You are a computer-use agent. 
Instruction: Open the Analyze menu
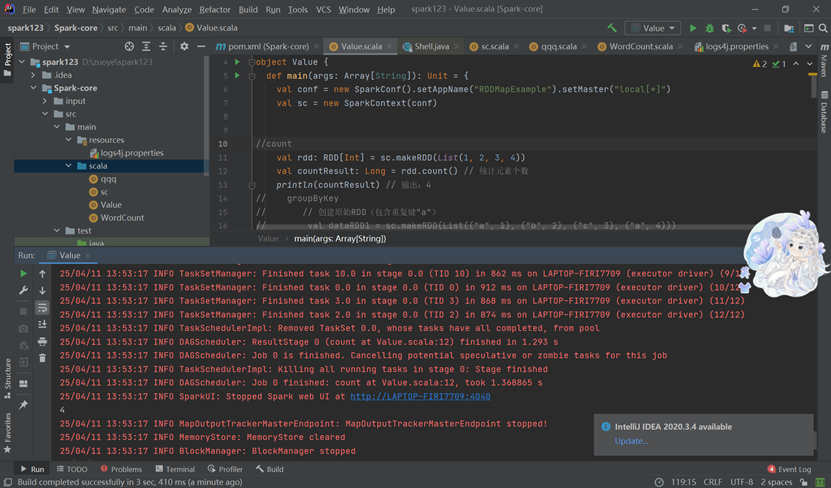point(176,10)
